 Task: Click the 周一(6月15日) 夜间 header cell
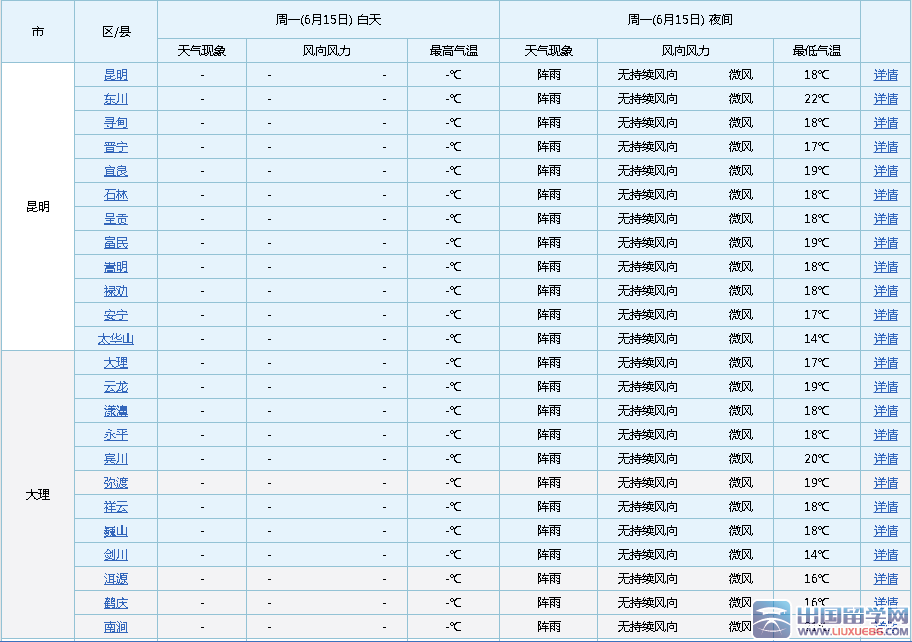pos(679,19)
